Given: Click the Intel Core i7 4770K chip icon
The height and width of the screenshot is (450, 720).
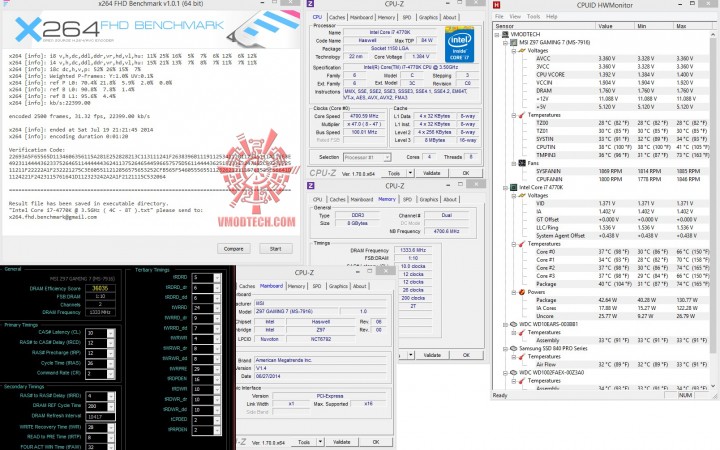Looking at the screenshot, I should tap(514, 187).
